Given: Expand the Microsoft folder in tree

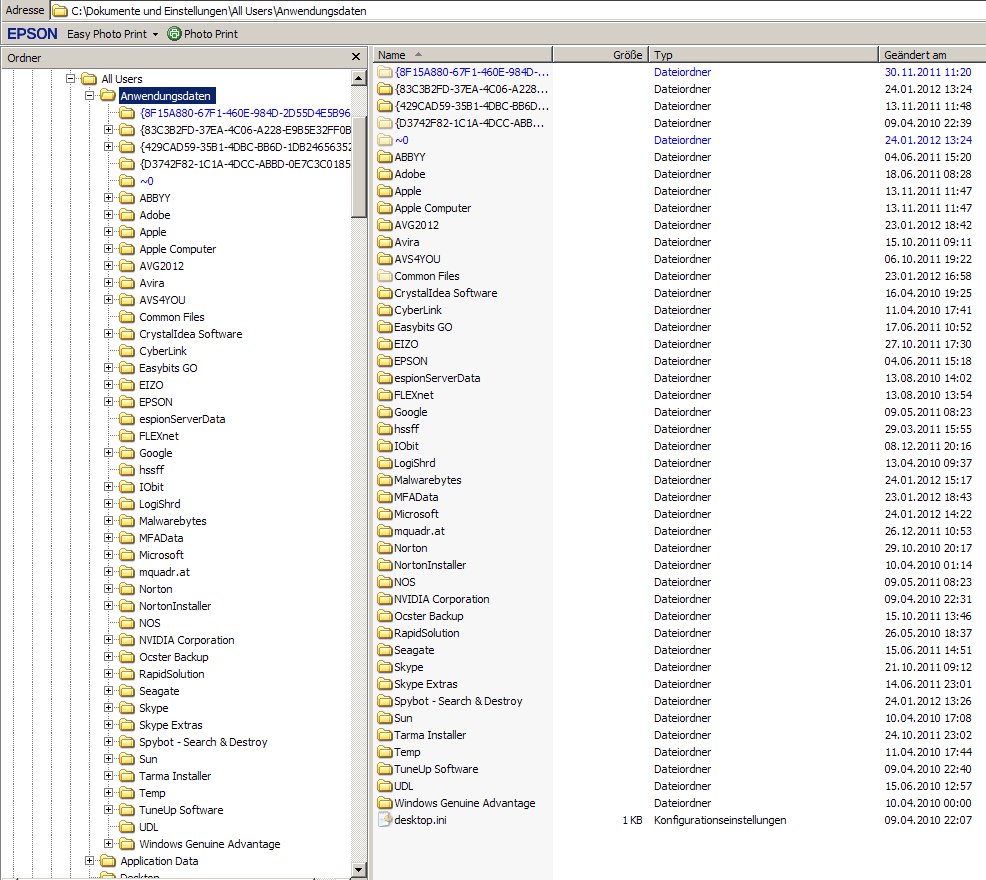Looking at the screenshot, I should tap(109, 555).
